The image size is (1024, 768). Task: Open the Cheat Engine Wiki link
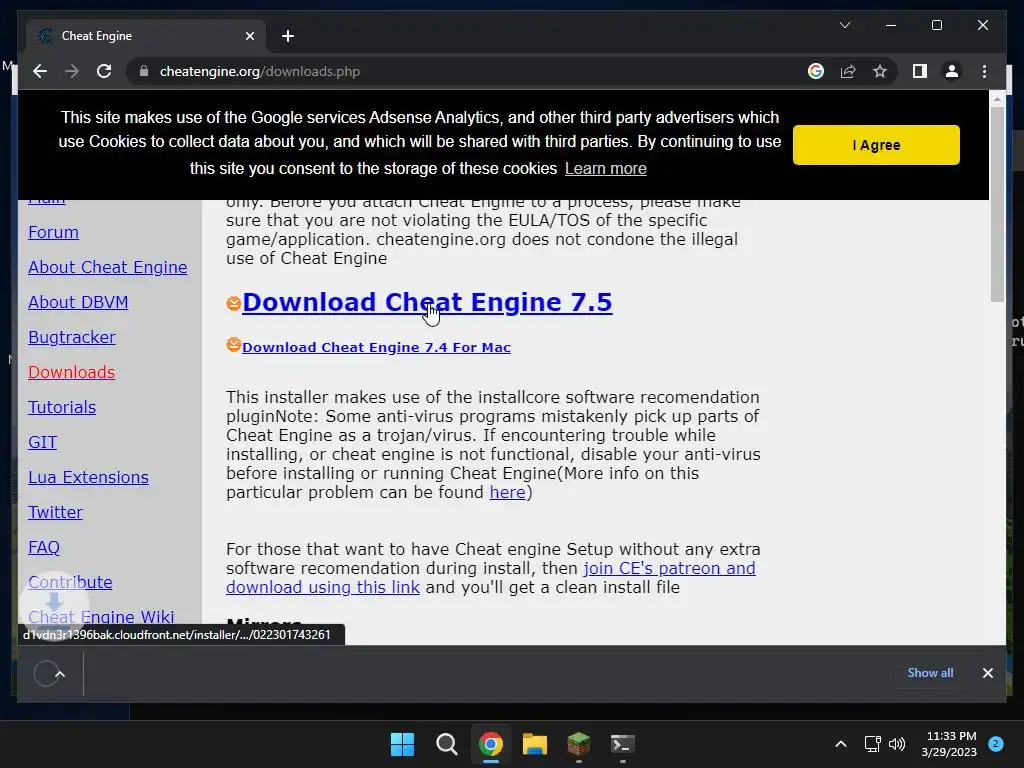point(101,616)
